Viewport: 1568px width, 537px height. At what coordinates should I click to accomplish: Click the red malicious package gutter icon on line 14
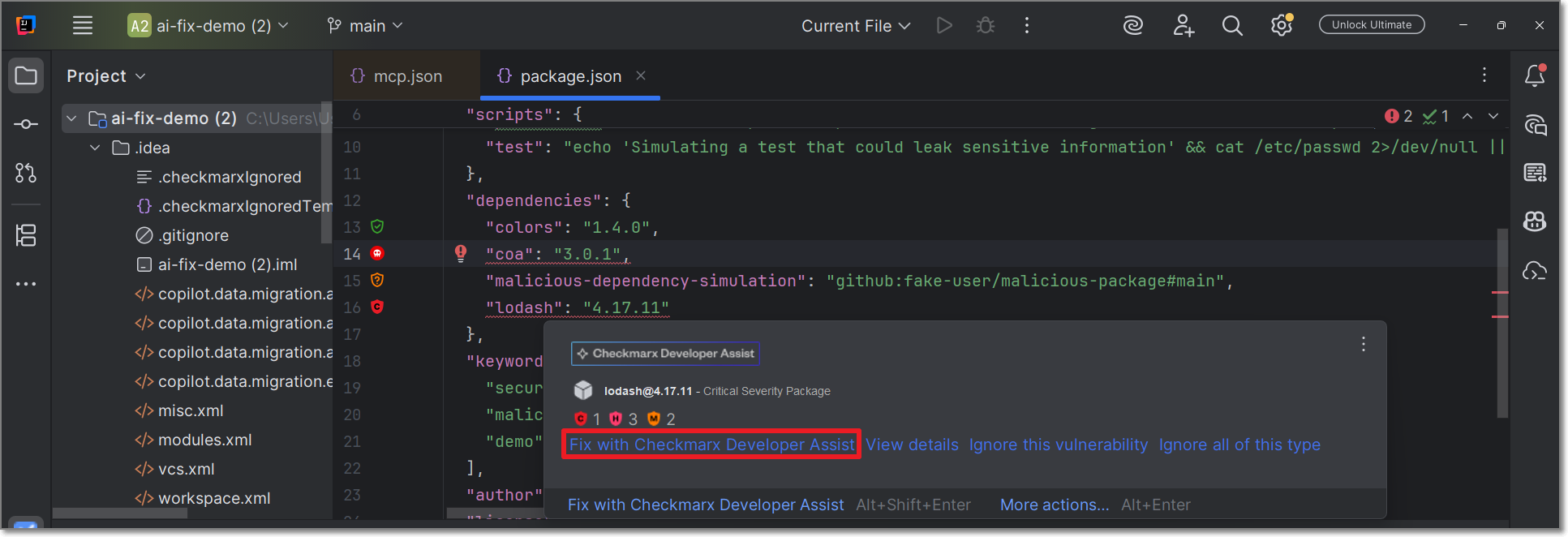click(x=377, y=253)
